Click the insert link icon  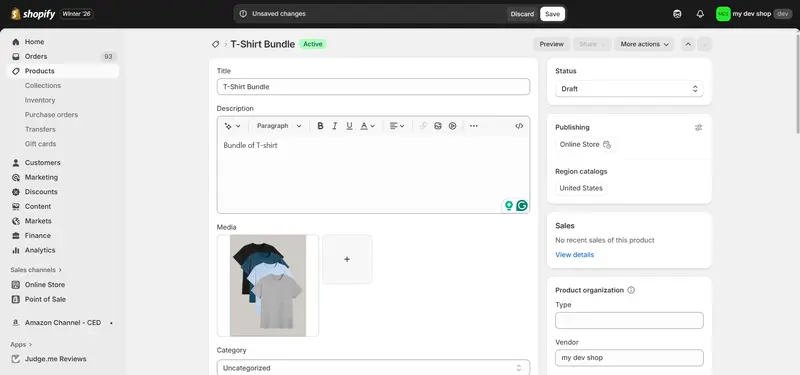[x=423, y=126]
